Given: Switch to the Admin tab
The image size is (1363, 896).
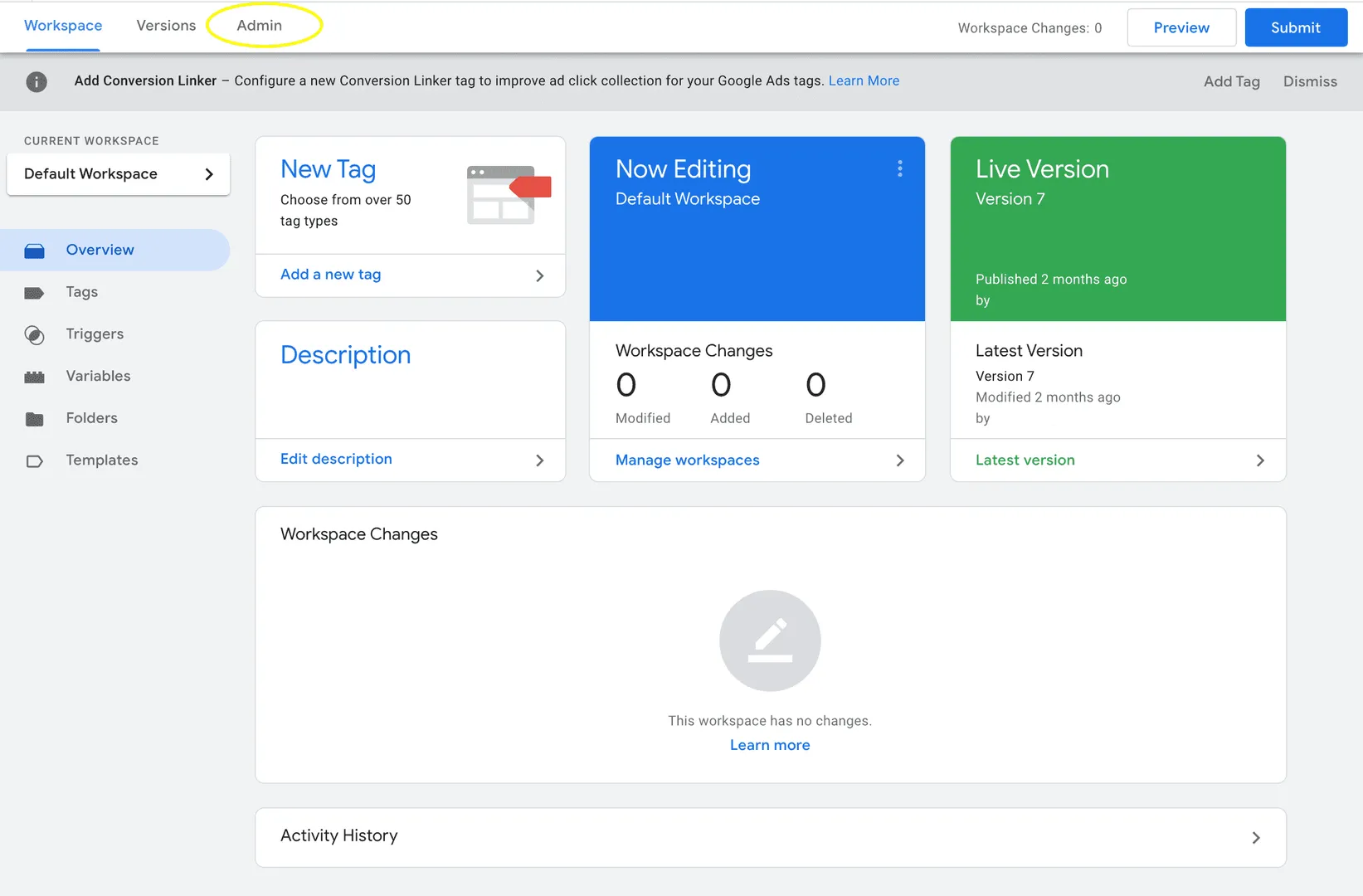Looking at the screenshot, I should pos(259,25).
